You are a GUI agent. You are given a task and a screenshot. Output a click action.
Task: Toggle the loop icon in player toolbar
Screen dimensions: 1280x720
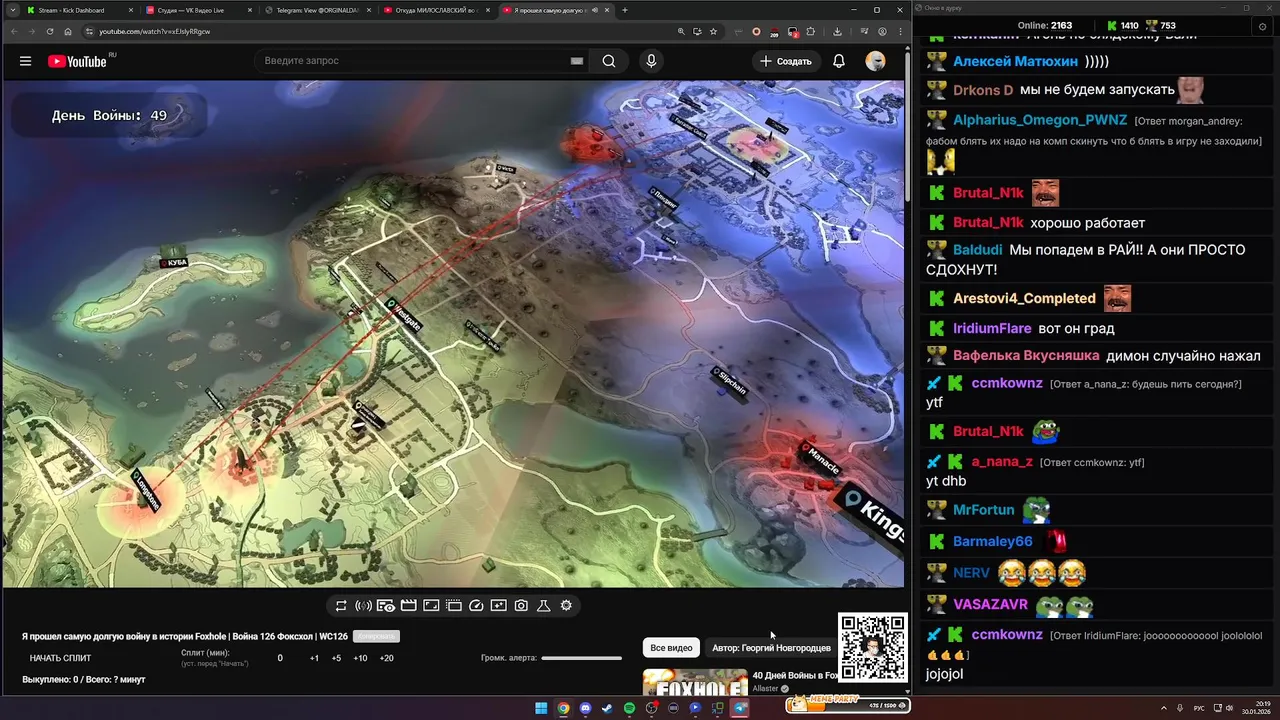click(341, 606)
